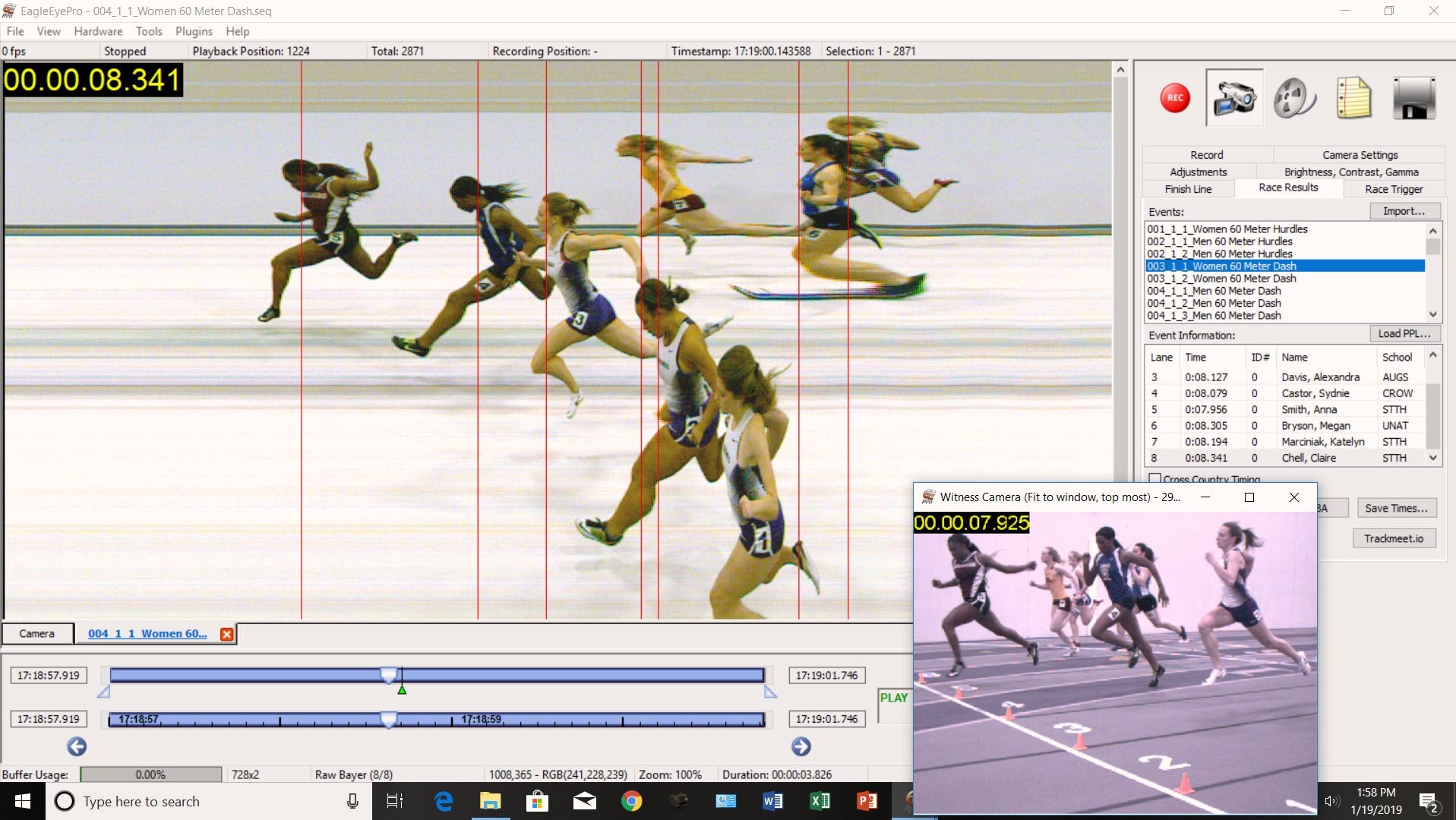Click the green previous-frame arrow icon
This screenshot has width=1456, height=820.
coord(76,747)
